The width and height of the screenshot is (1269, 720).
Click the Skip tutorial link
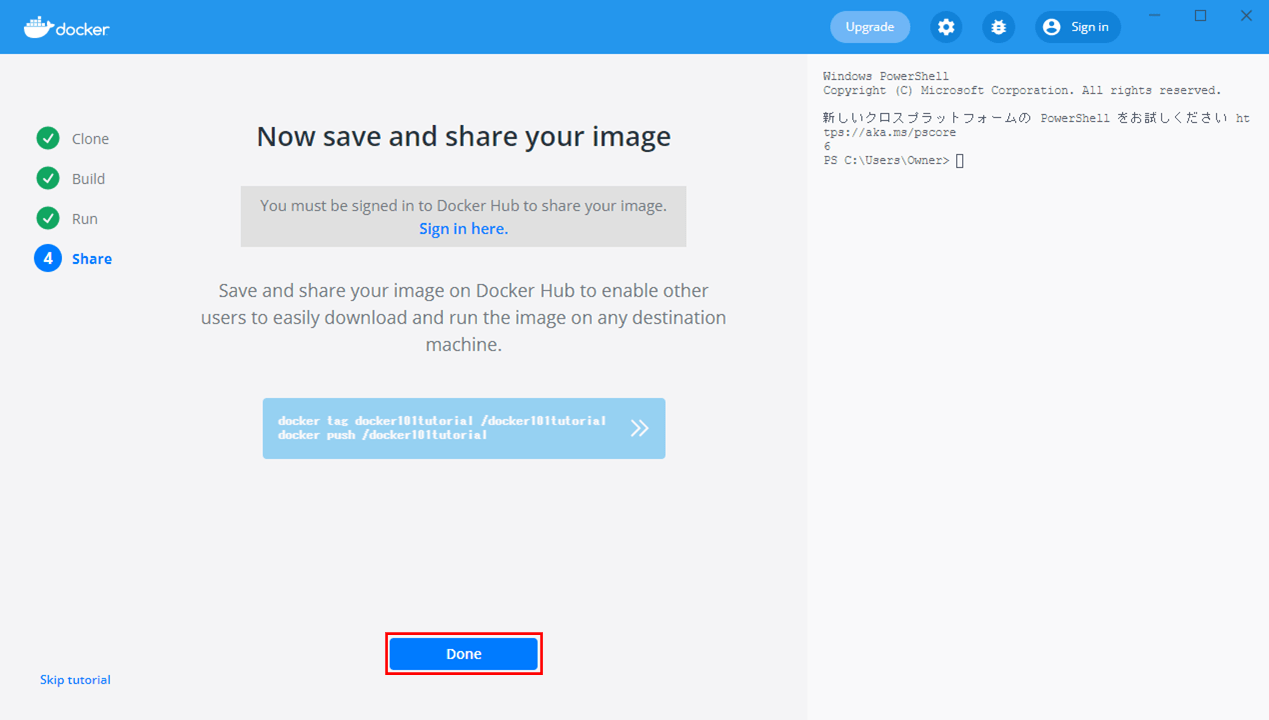pyautogui.click(x=75, y=679)
